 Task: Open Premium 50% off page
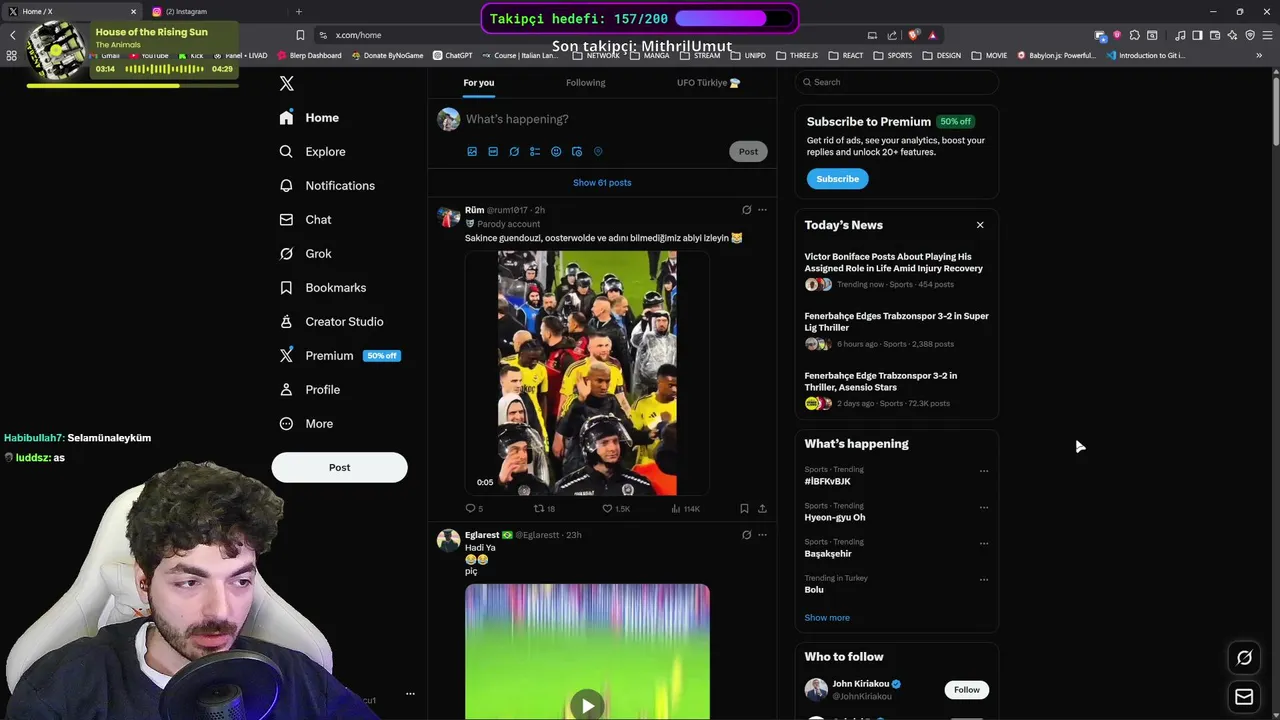[339, 356]
